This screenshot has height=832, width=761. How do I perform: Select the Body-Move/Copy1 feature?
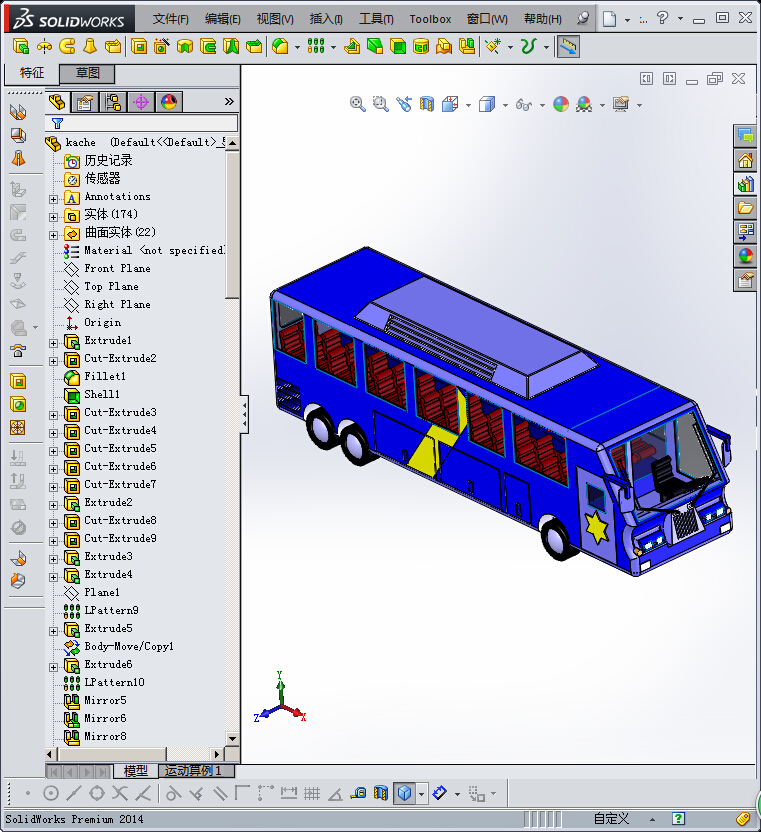click(x=129, y=646)
